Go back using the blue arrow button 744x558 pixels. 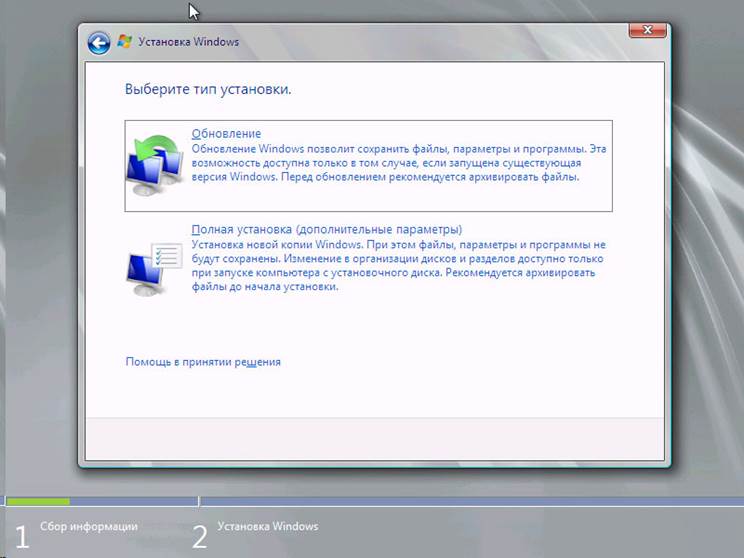tap(99, 44)
